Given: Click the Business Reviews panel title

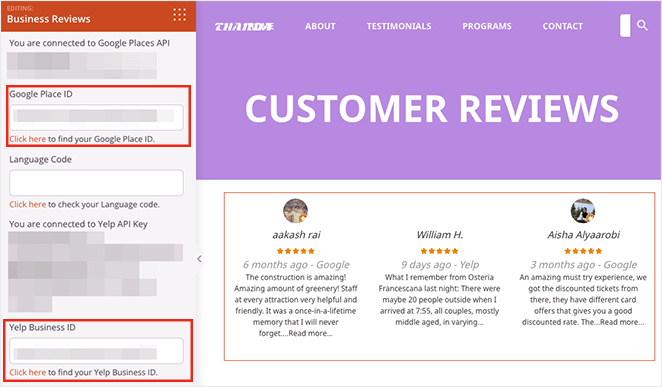Looking at the screenshot, I should tap(49, 19).
